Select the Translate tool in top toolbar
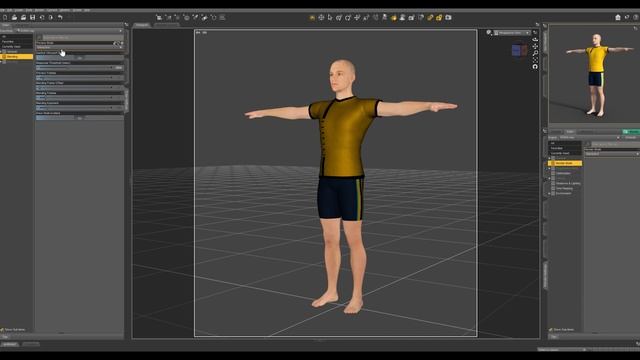 click(x=357, y=18)
